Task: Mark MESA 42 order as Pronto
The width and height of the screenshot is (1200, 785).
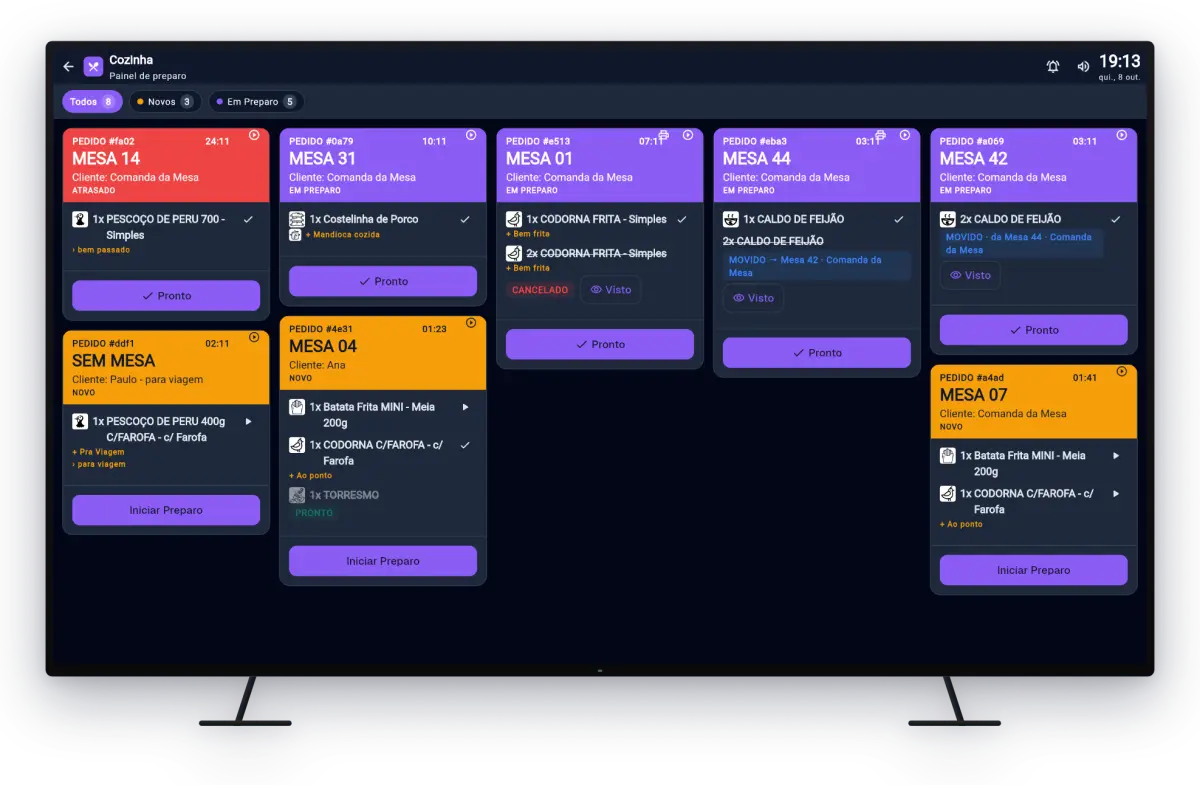Action: (x=1034, y=330)
